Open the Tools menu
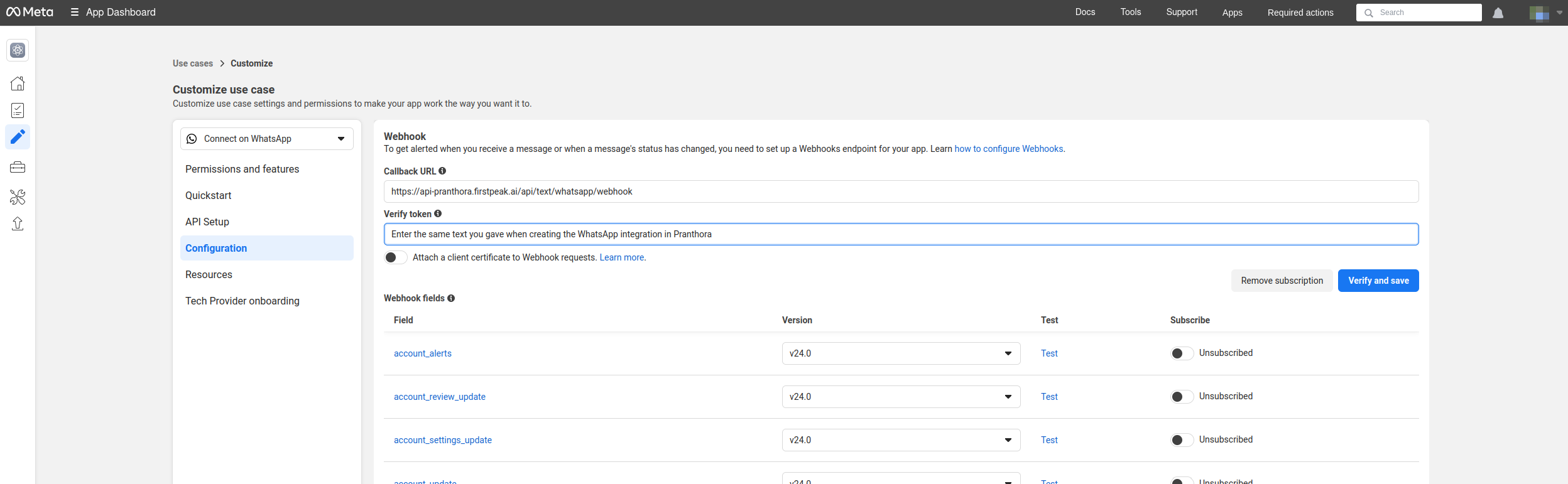1568x484 pixels. (x=1131, y=12)
